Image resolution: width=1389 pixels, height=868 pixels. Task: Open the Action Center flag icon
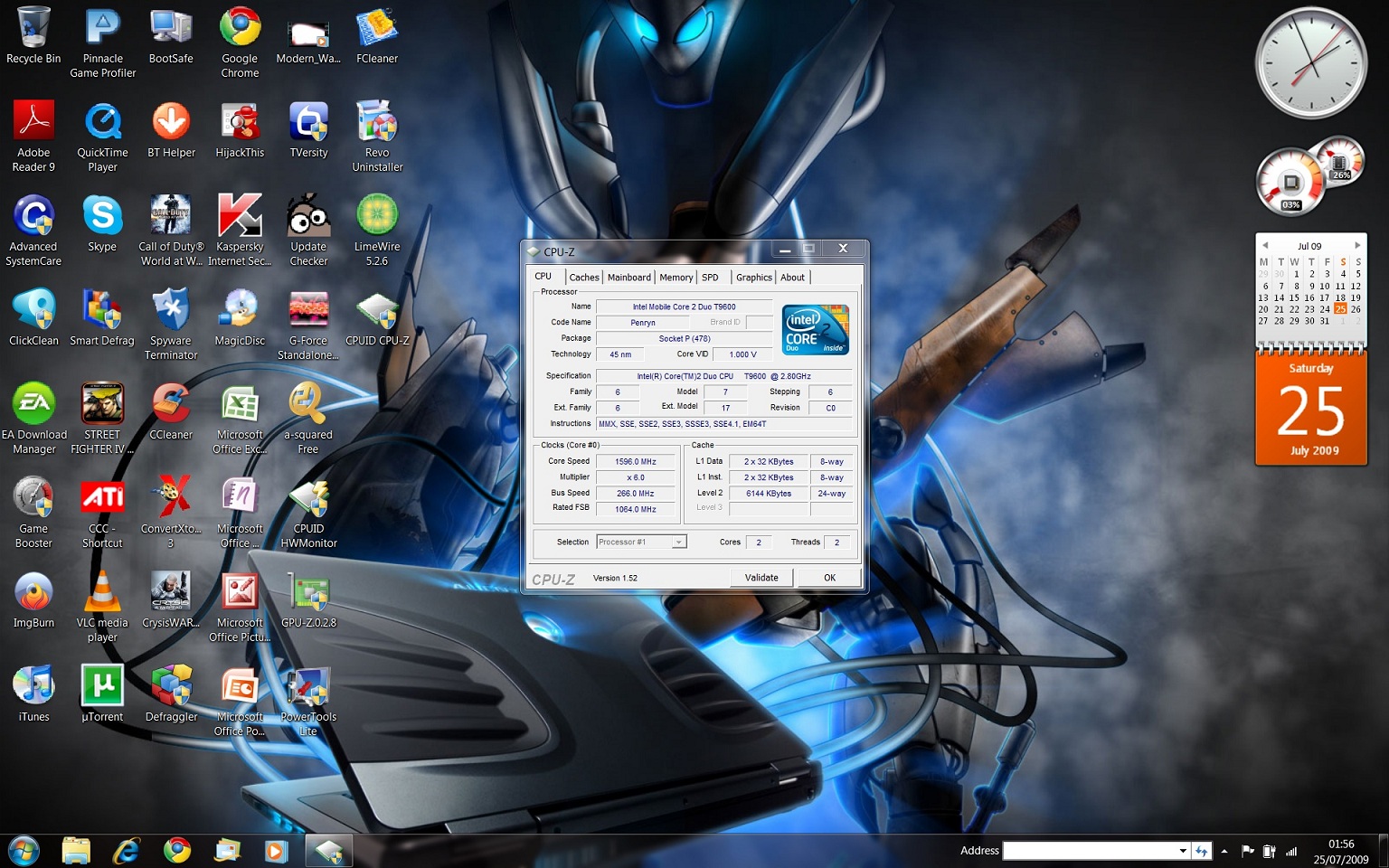point(1248,851)
